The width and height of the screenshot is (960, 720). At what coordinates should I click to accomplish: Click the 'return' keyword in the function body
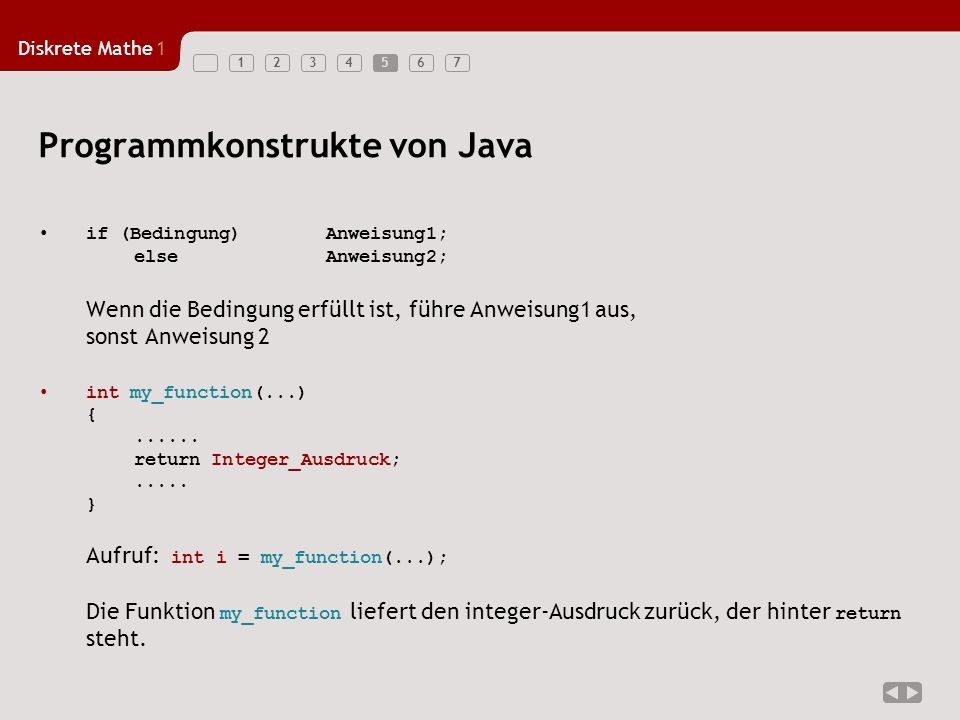(167, 460)
